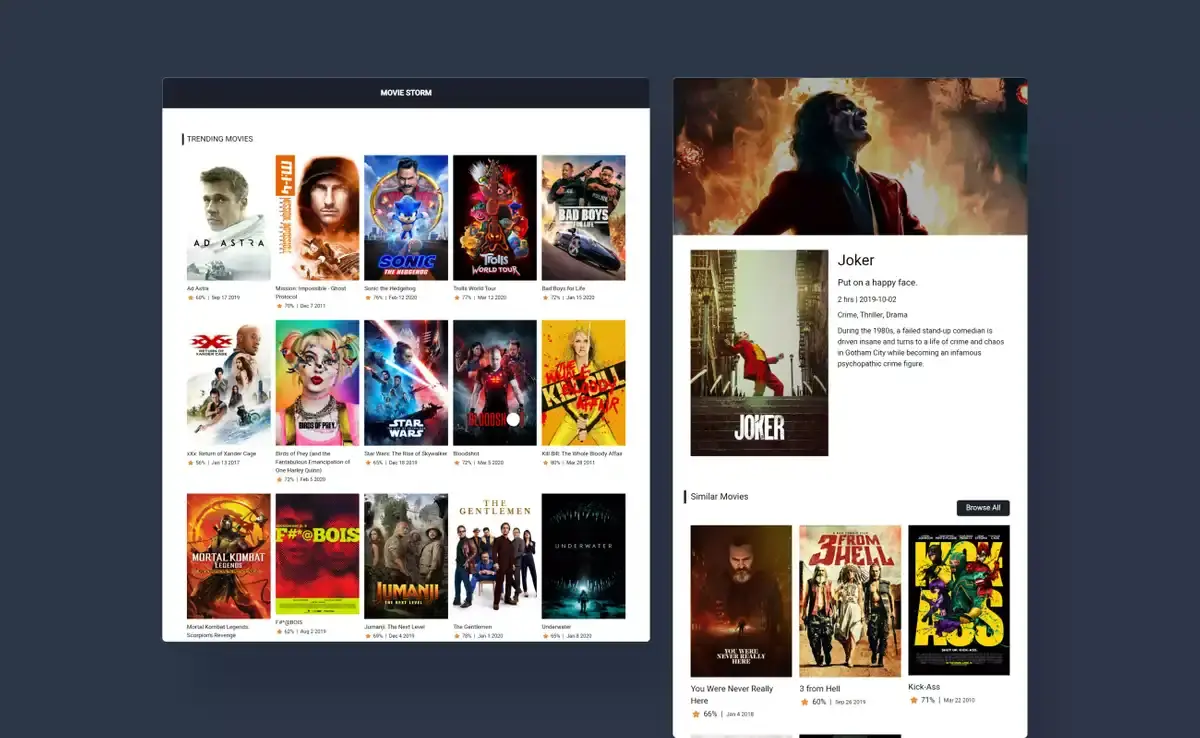Click the "Bad Boys for Life" title text

(x=564, y=288)
